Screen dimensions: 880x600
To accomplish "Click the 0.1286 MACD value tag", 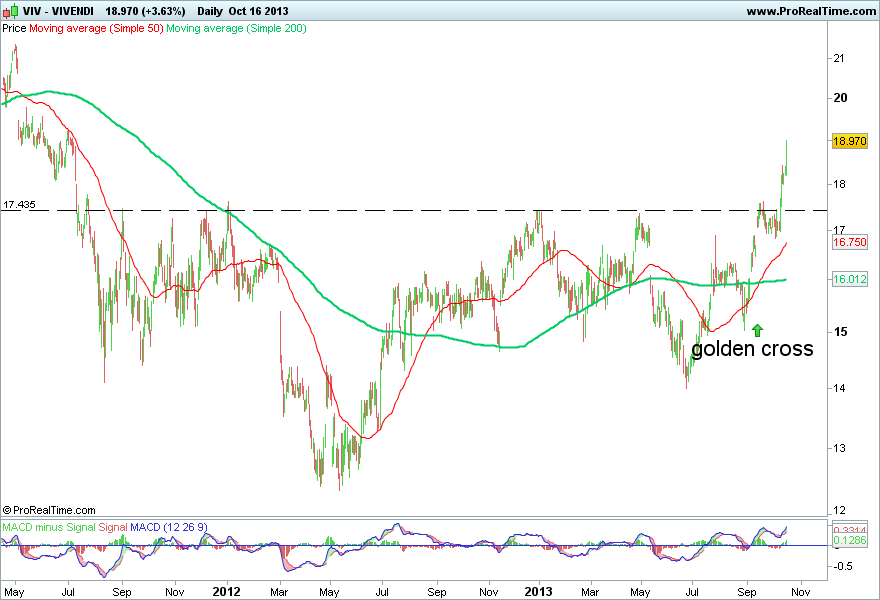I will pyautogui.click(x=850, y=540).
